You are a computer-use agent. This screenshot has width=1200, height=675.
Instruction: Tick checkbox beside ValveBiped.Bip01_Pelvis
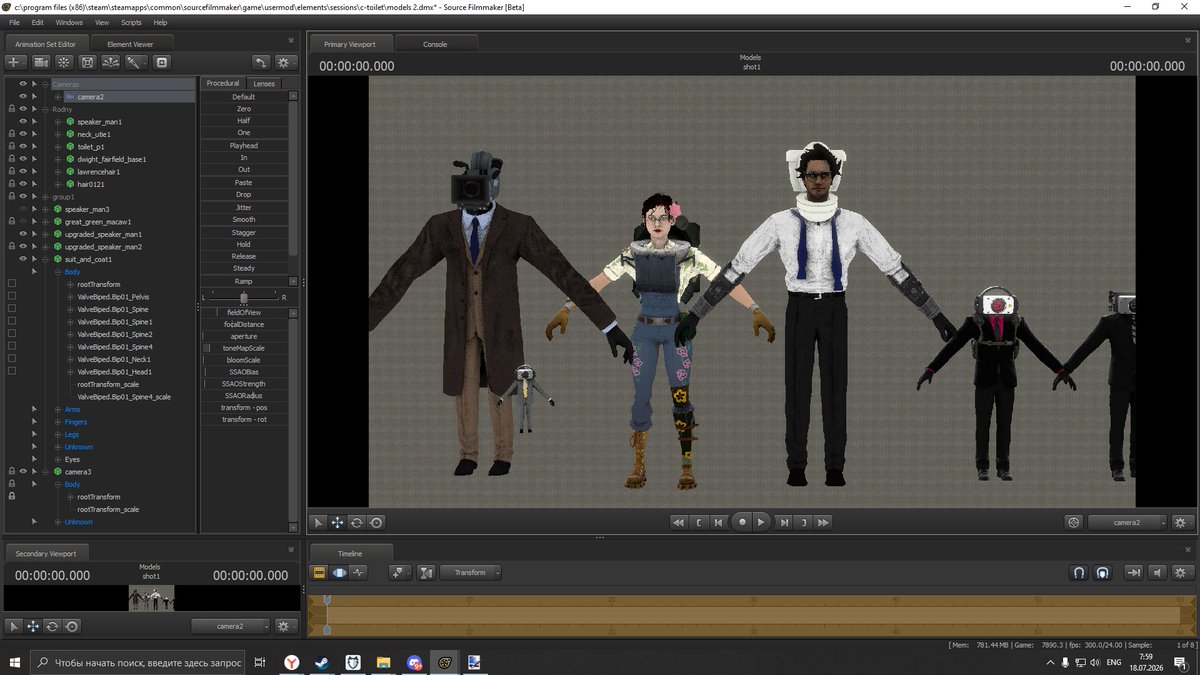coord(11,297)
